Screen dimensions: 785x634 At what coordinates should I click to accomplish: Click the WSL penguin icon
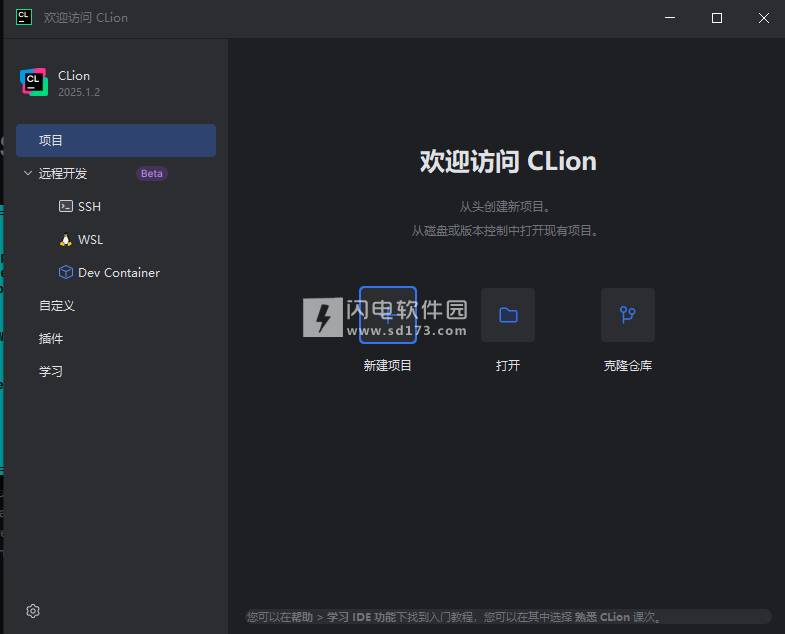pos(66,240)
